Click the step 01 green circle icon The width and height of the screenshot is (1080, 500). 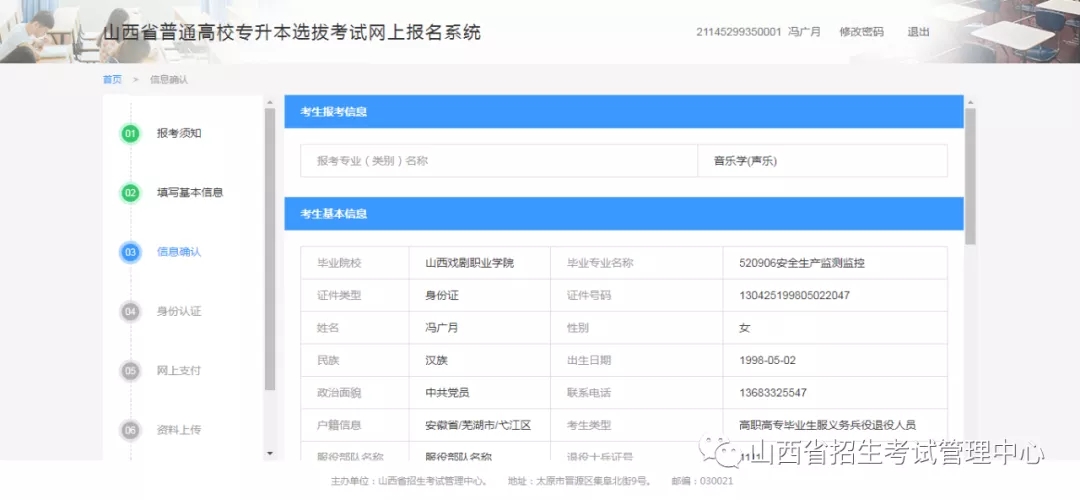tap(130, 134)
